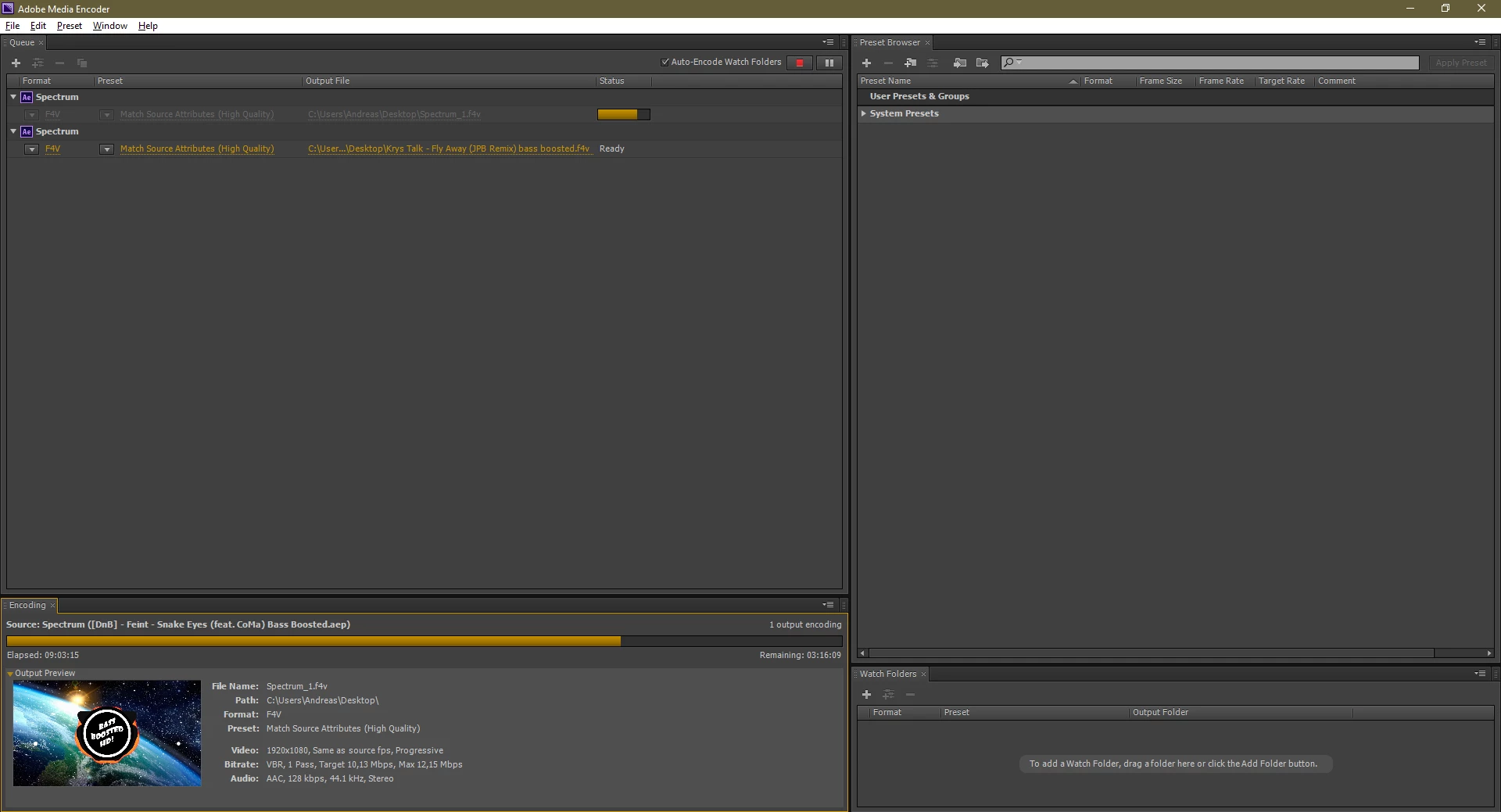Click Create New Preset Group icon
Screen dimensions: 1501x812
pyautogui.click(x=911, y=63)
